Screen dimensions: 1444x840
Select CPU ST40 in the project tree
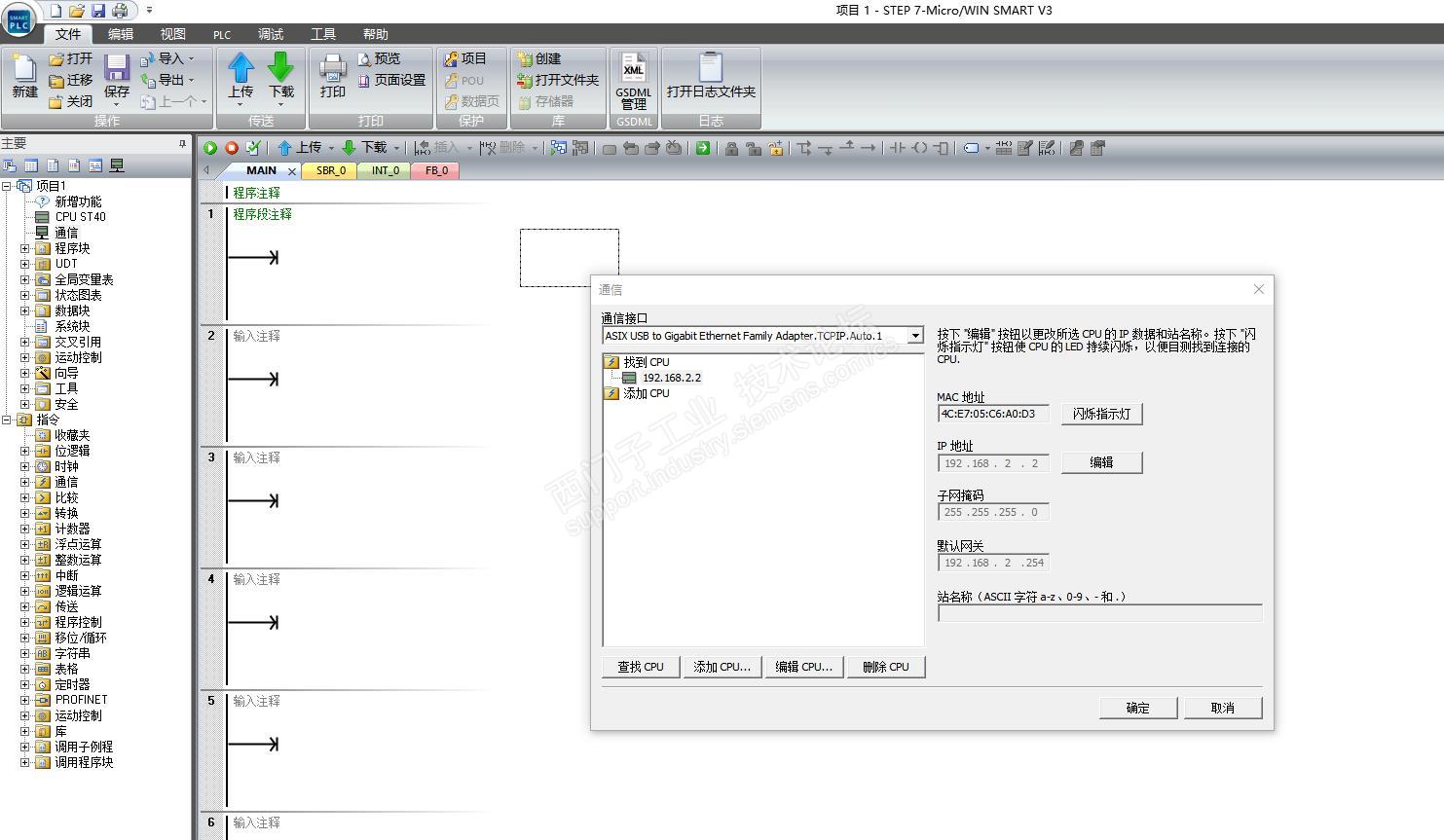point(80,217)
